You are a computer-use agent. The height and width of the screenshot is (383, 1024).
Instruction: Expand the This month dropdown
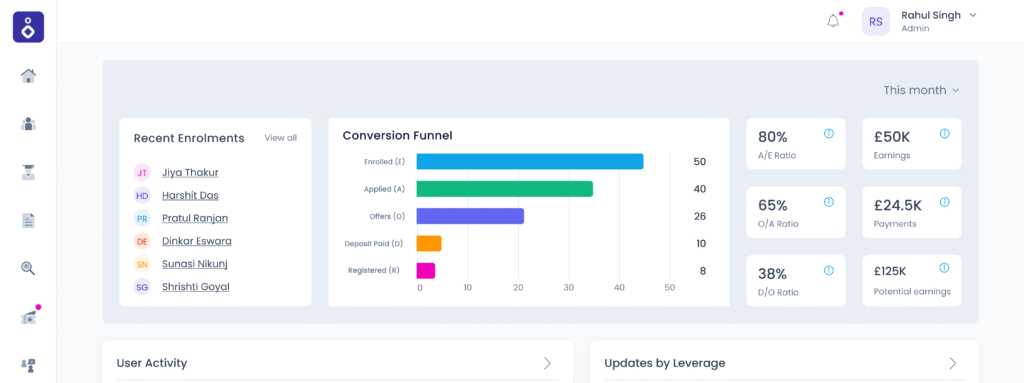coord(921,90)
